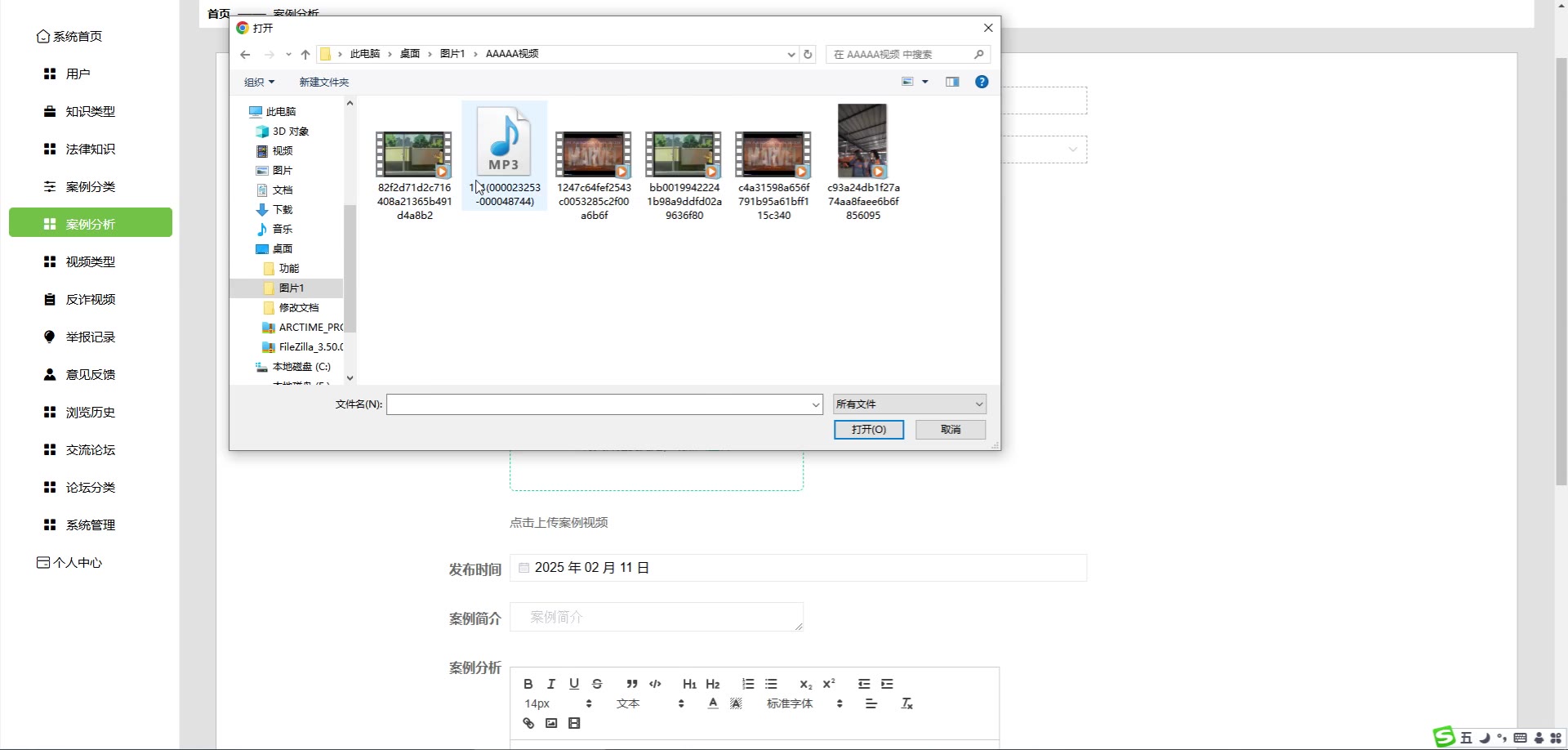Refresh the folder using the address bar icon
The width and height of the screenshot is (1568, 750).
808,54
